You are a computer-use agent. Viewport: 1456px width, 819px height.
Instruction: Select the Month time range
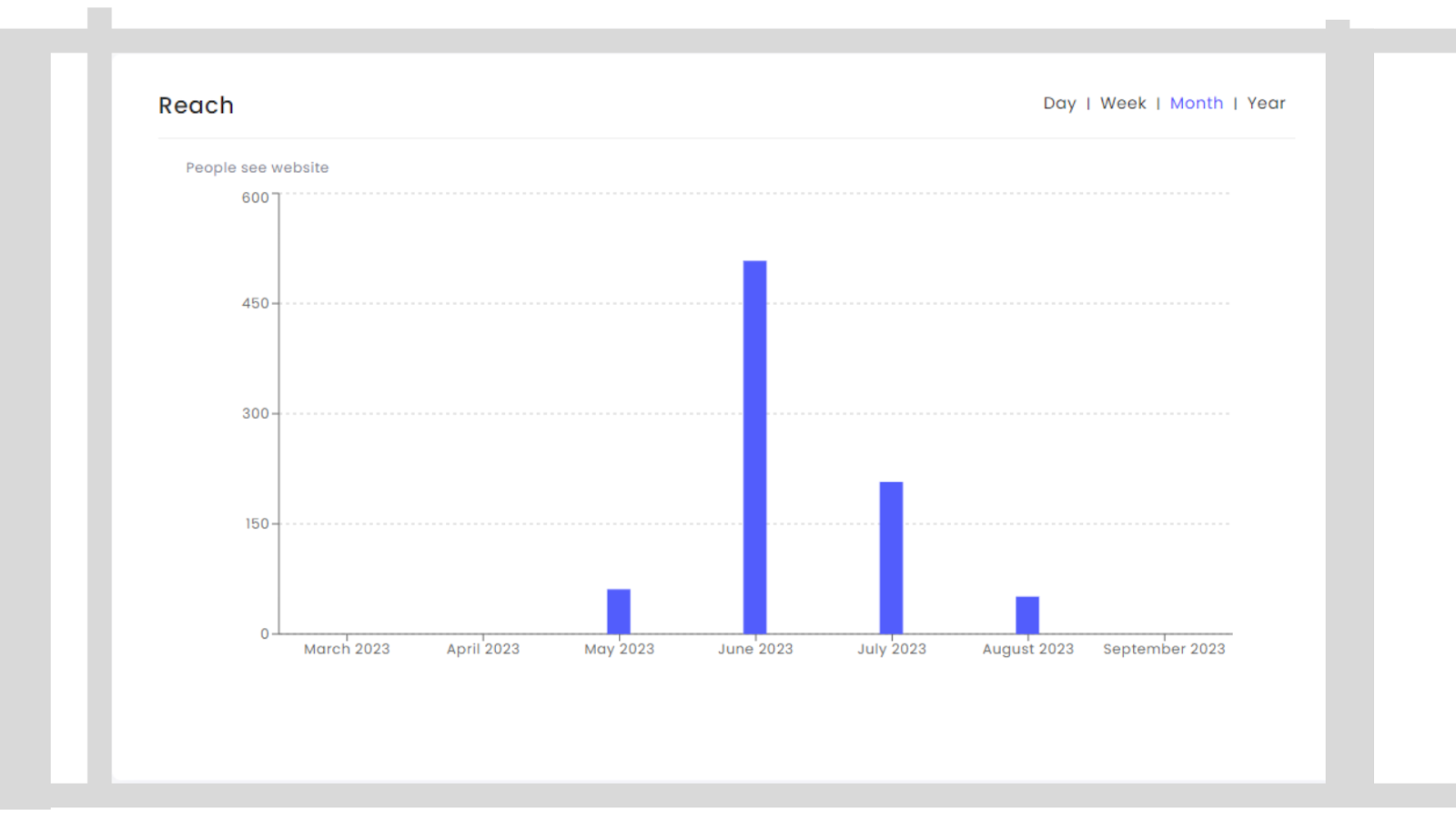pos(1197,104)
